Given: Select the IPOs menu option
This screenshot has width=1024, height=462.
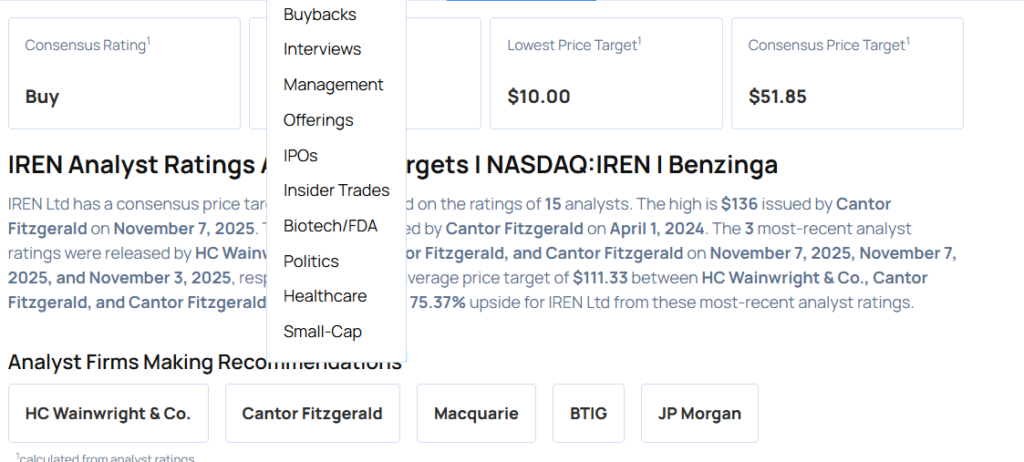Looking at the screenshot, I should pyautogui.click(x=300, y=155).
